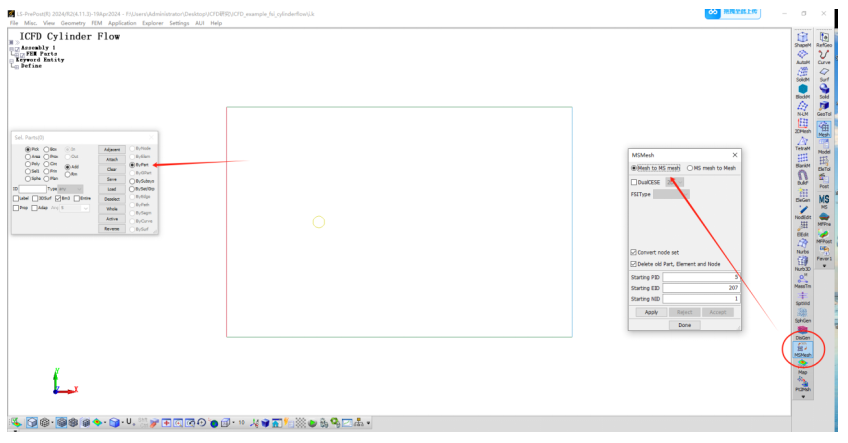
Task: Open the GeoTol geometry tools icon
Action: click(x=824, y=108)
